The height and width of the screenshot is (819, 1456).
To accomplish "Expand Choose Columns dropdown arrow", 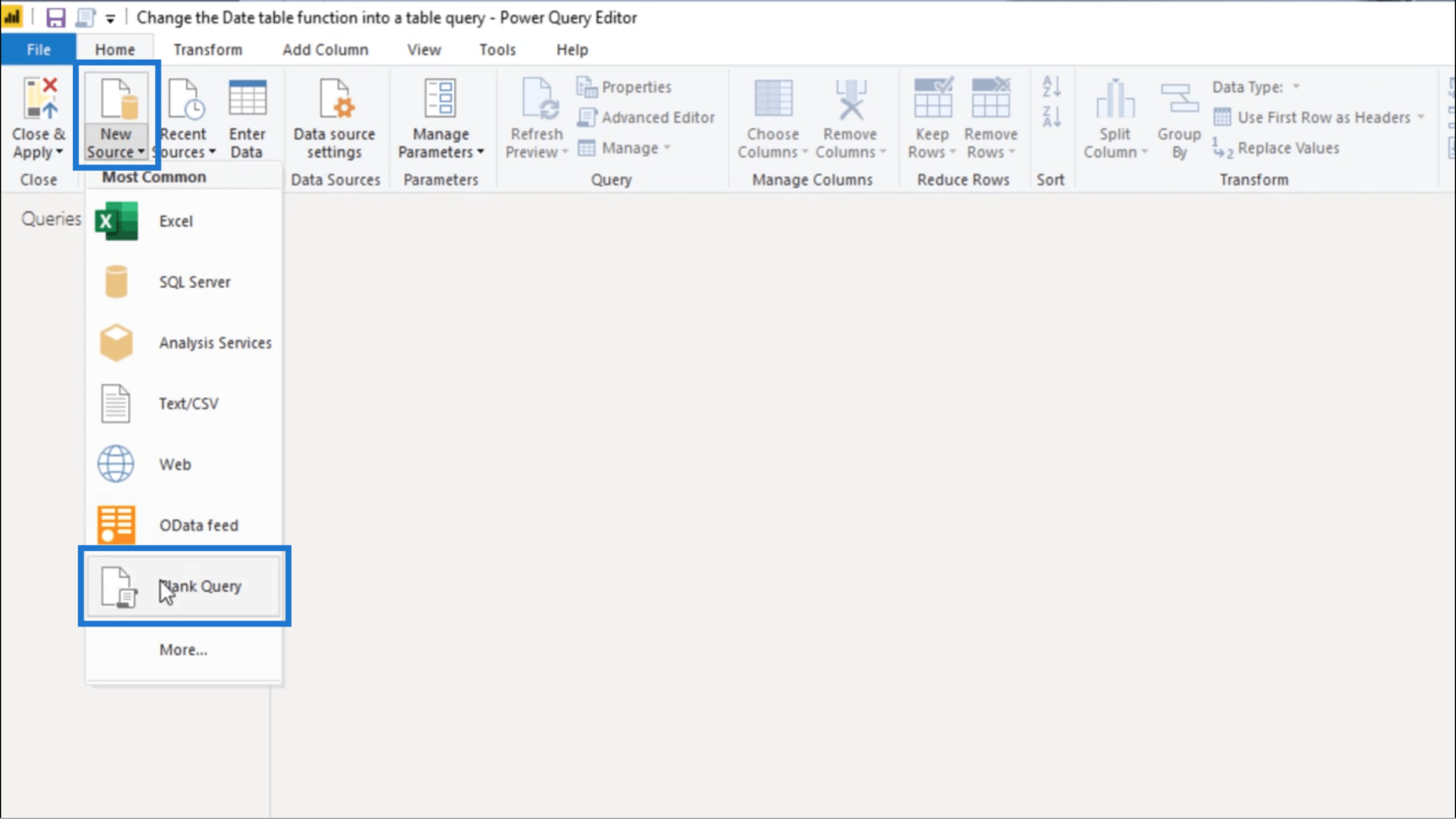I will point(804,153).
